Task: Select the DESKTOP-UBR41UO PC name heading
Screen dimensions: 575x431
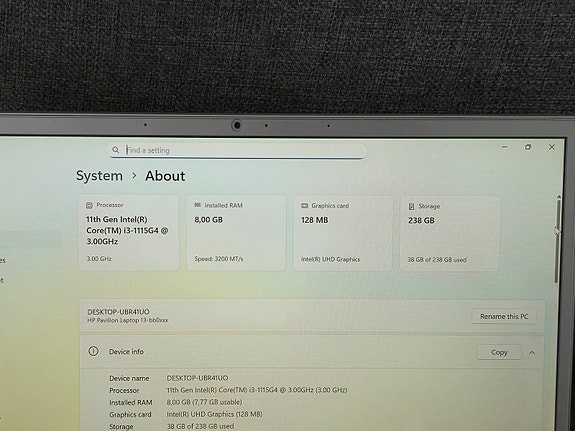Action: pyautogui.click(x=118, y=312)
